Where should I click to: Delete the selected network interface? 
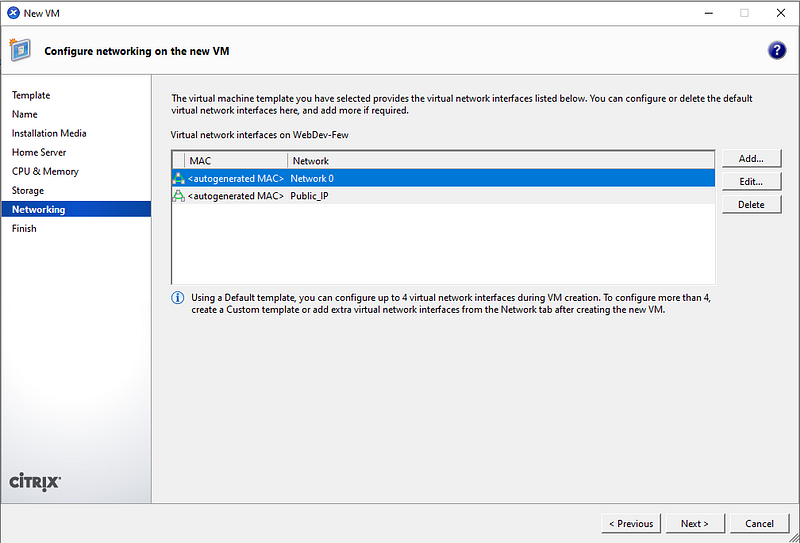click(751, 205)
